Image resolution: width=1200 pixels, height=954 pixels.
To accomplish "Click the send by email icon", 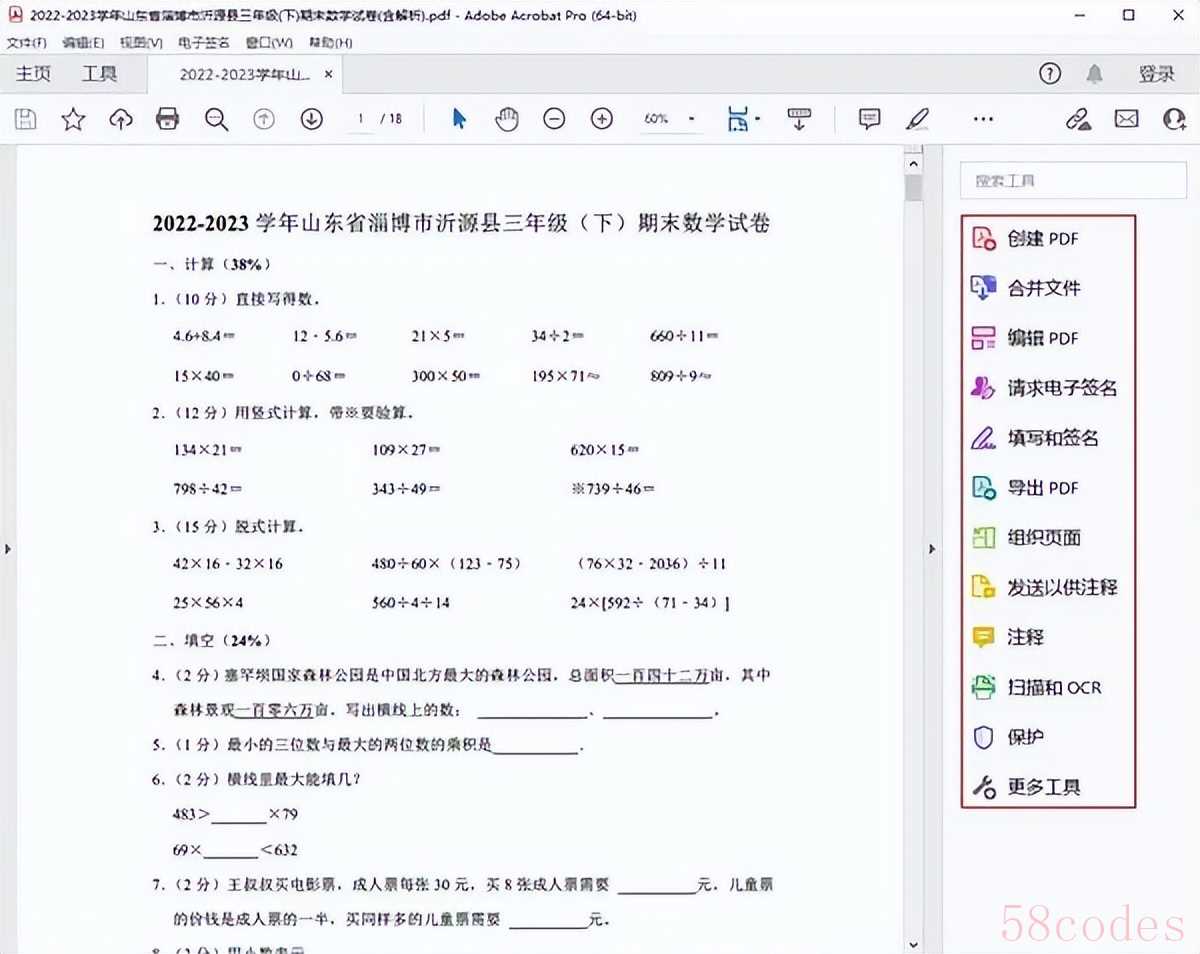I will click(x=1127, y=119).
